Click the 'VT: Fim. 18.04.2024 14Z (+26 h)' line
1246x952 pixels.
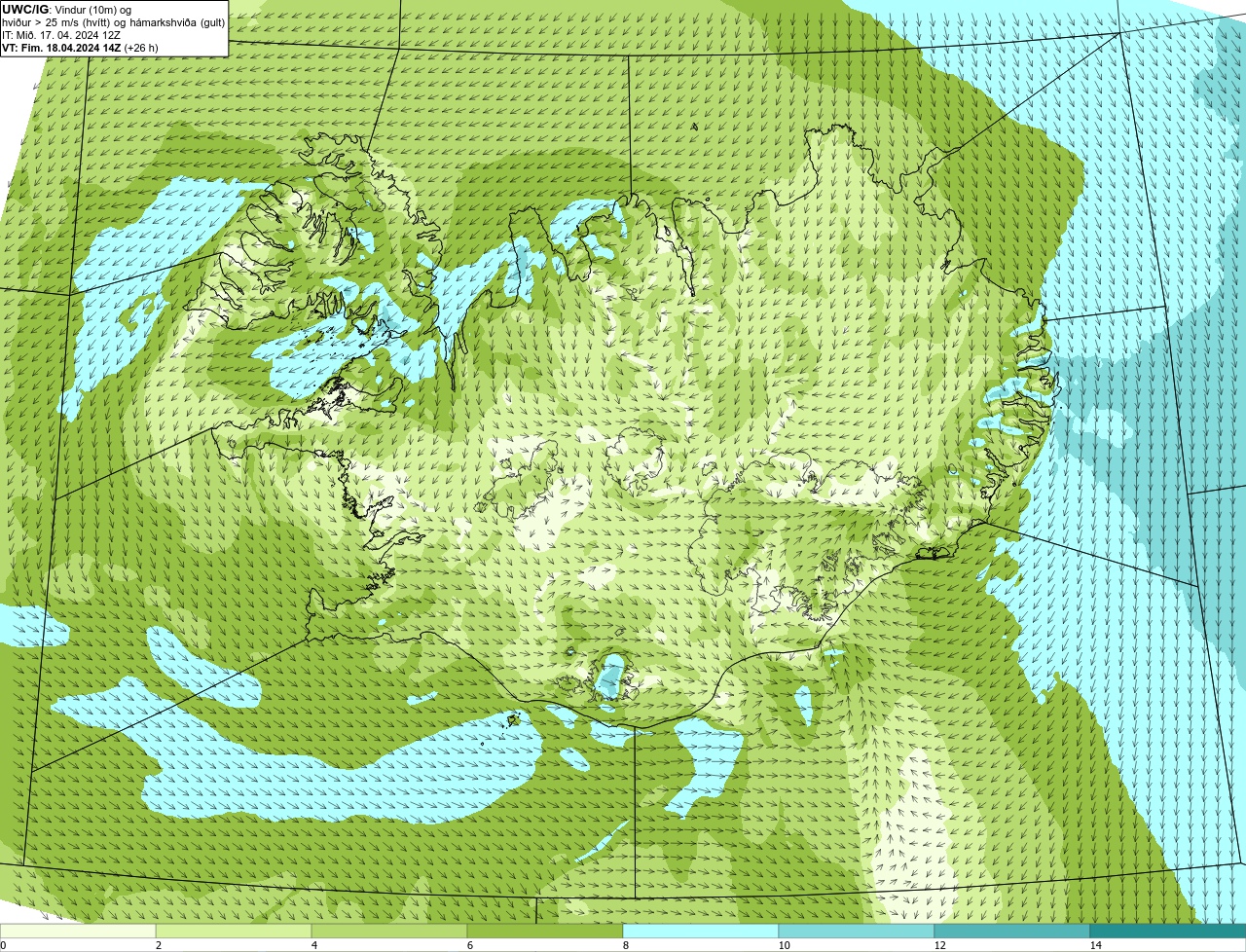pos(80,48)
